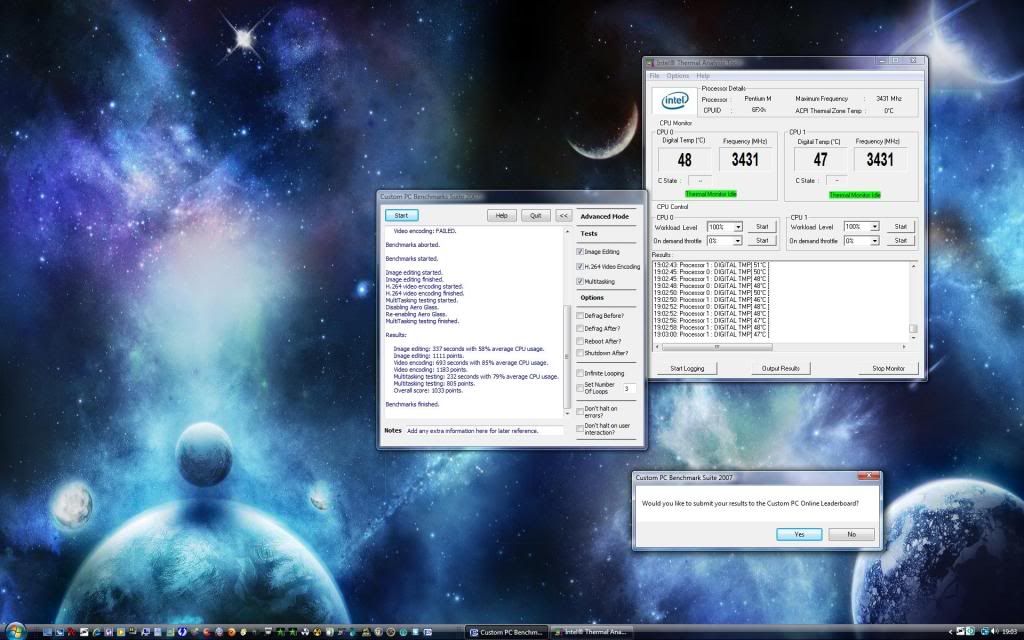Open the File menu in Thermal Analysis Tool
This screenshot has width=1024, height=640.
[x=654, y=74]
